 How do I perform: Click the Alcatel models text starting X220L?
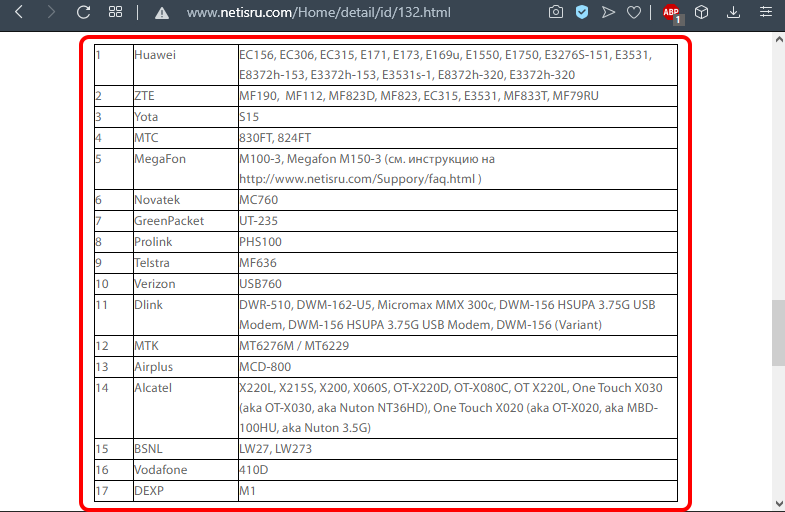coord(451,408)
